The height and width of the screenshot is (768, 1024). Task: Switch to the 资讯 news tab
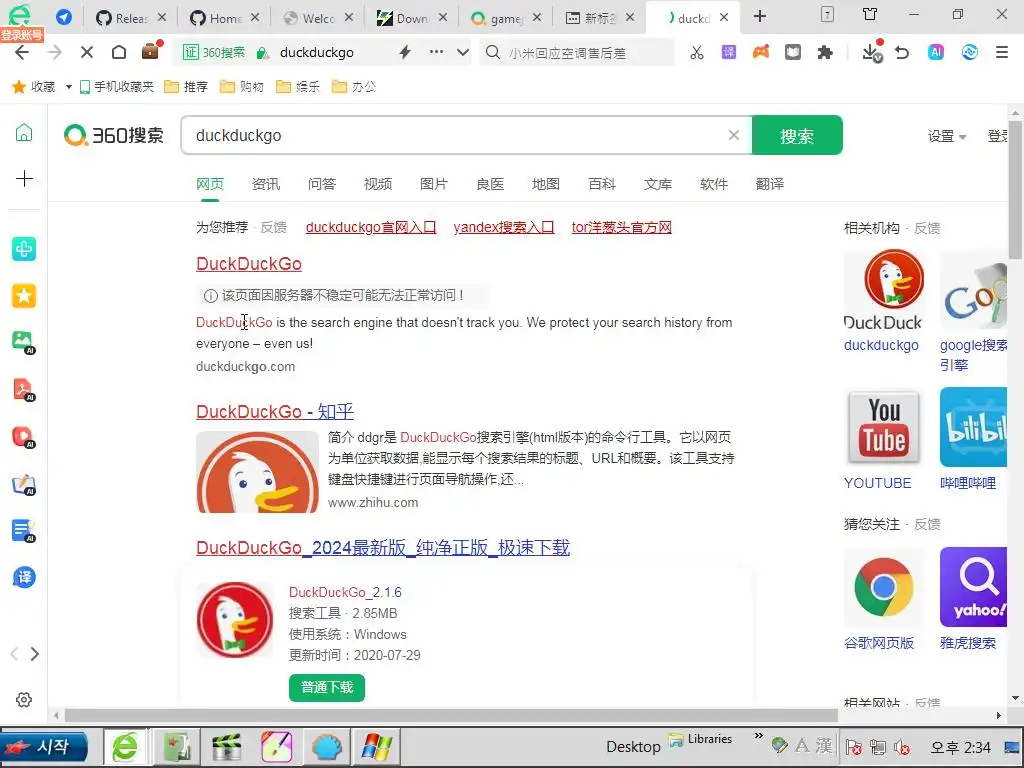(x=266, y=184)
